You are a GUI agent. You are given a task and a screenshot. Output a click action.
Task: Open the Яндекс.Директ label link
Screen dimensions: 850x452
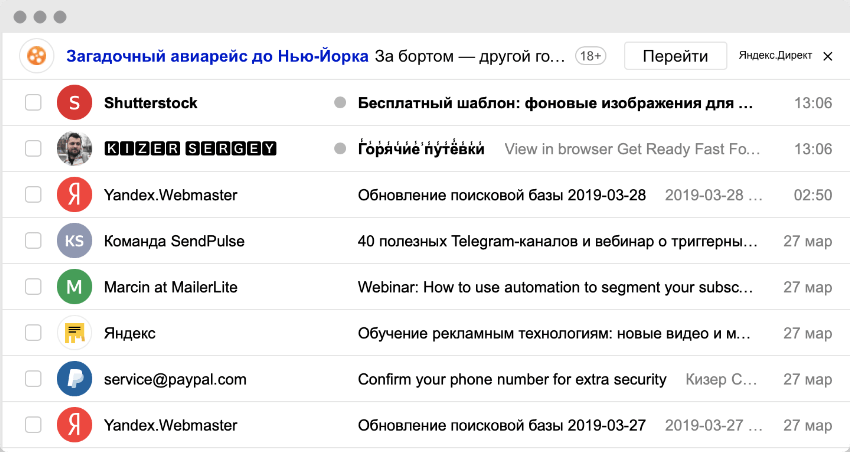775,55
